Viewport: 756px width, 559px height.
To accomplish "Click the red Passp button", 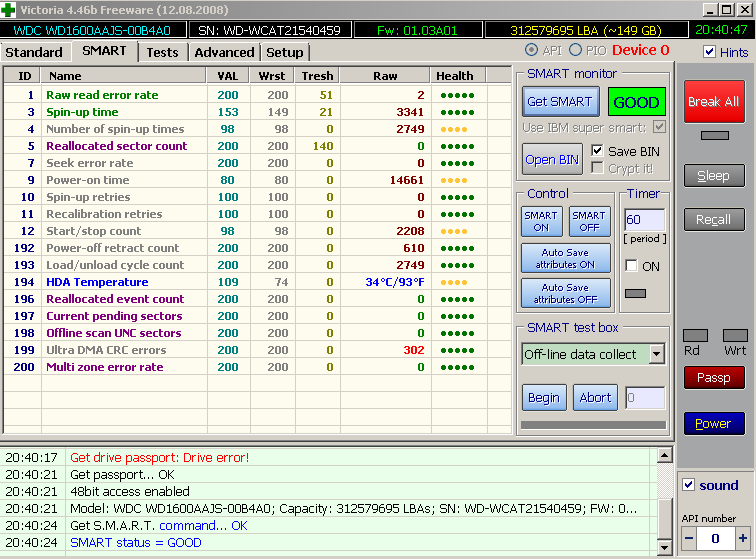I will coord(714,378).
